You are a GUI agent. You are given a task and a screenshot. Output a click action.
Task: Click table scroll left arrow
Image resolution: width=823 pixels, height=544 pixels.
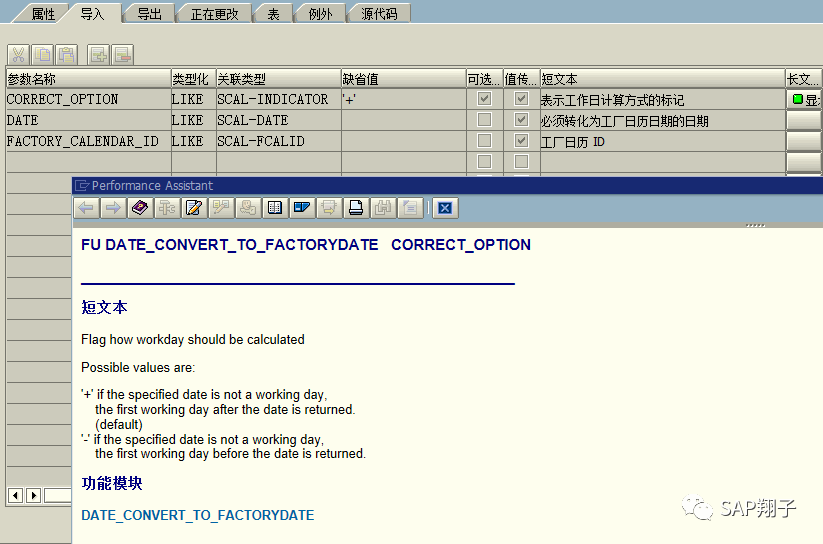(x=16, y=495)
